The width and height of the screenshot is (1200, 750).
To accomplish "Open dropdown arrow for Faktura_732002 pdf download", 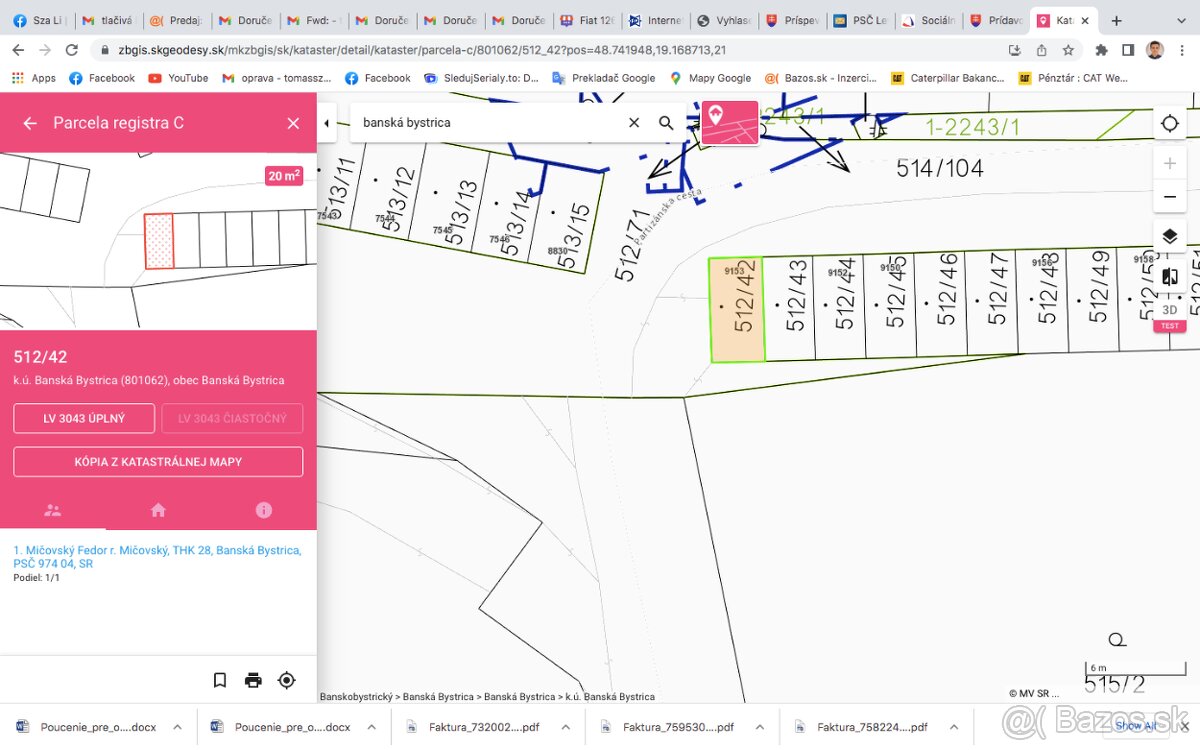I will [x=565, y=727].
